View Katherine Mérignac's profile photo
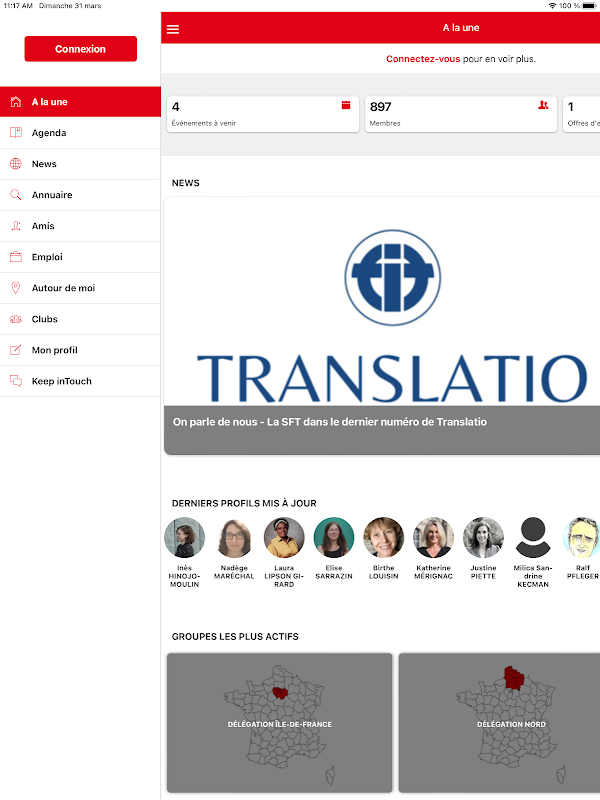The image size is (600, 800). (x=433, y=537)
